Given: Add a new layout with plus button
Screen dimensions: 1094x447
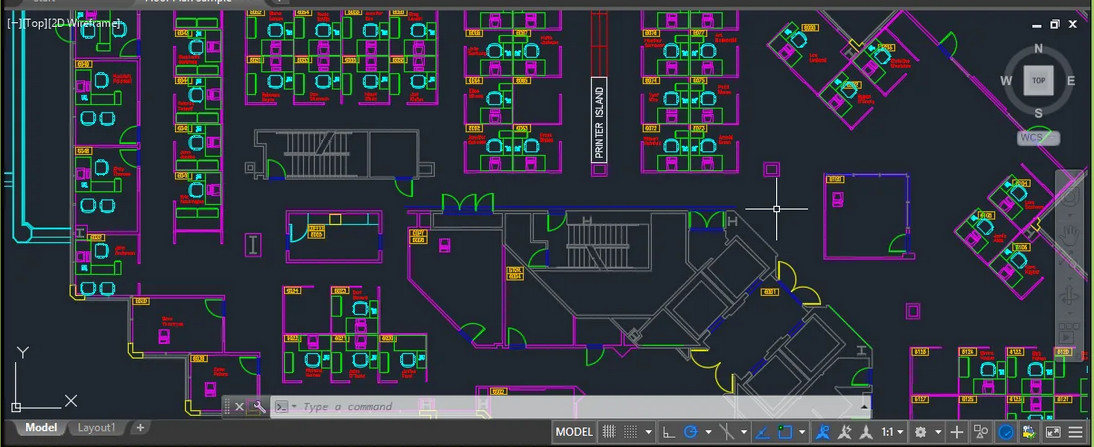Looking at the screenshot, I should coord(140,428).
